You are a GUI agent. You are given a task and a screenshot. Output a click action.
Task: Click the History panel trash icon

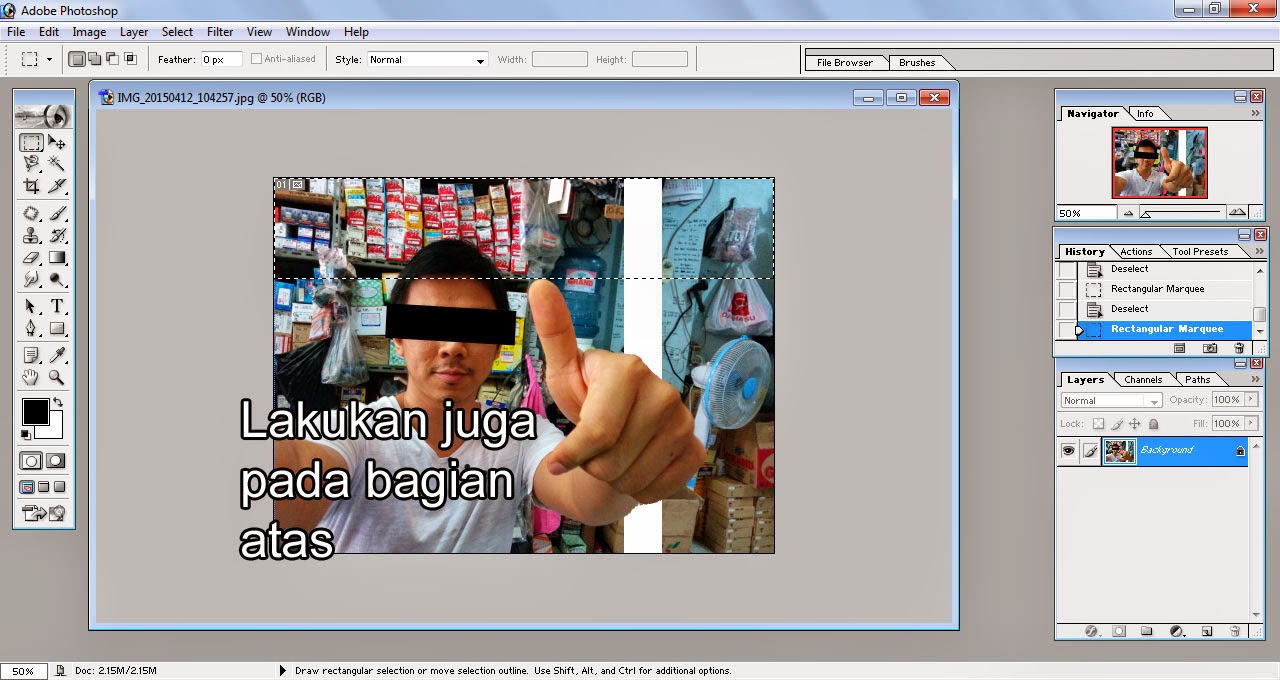pyautogui.click(x=1238, y=348)
